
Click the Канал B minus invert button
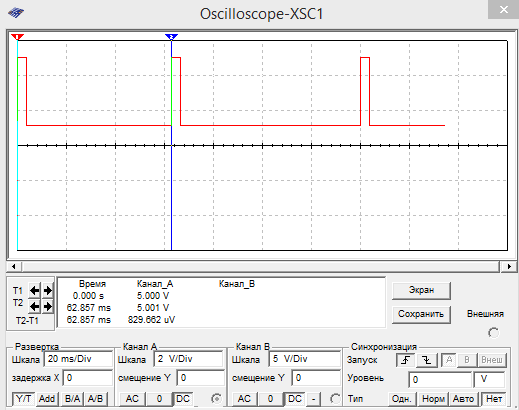[x=313, y=398]
